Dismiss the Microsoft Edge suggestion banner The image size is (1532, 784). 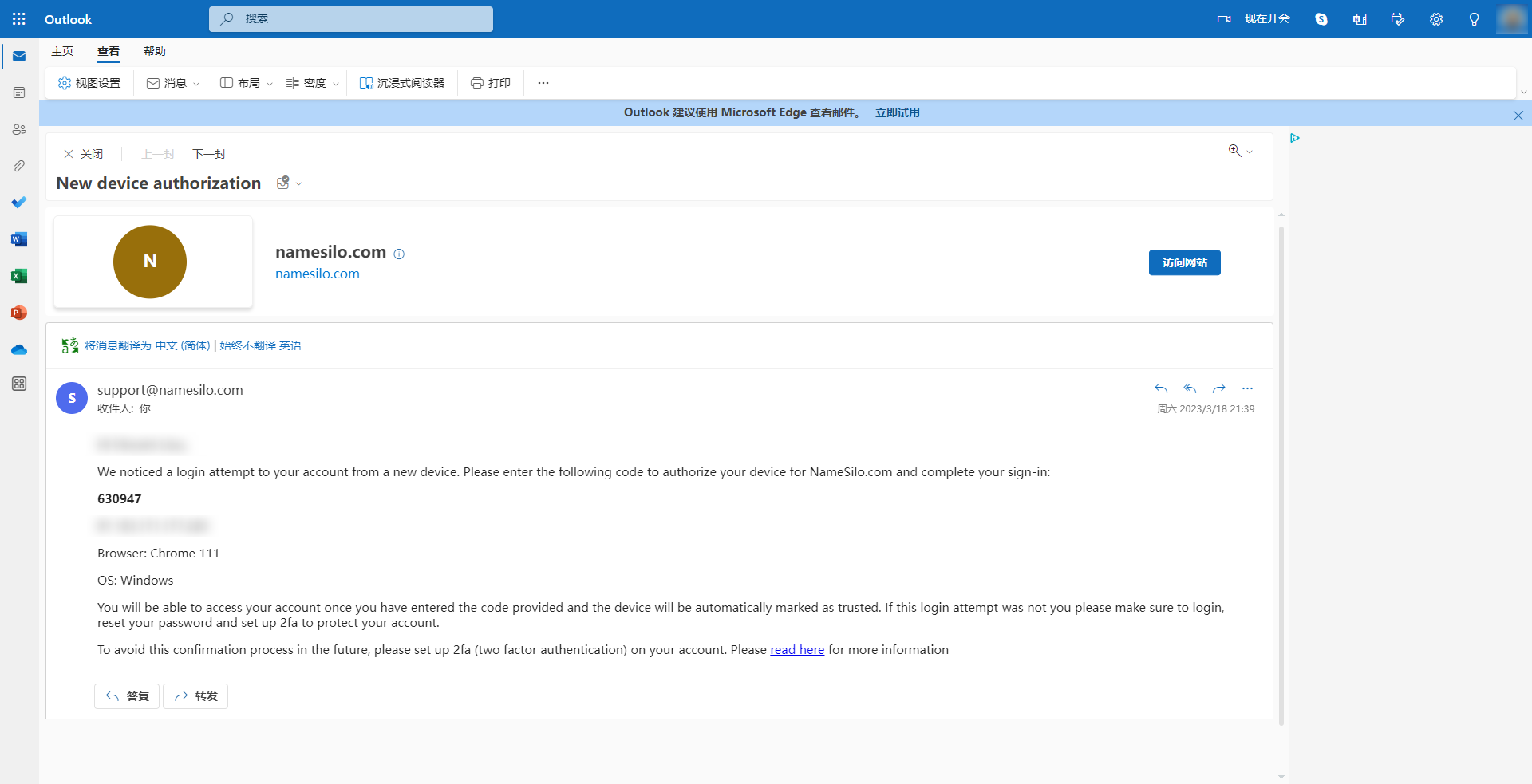1518,116
